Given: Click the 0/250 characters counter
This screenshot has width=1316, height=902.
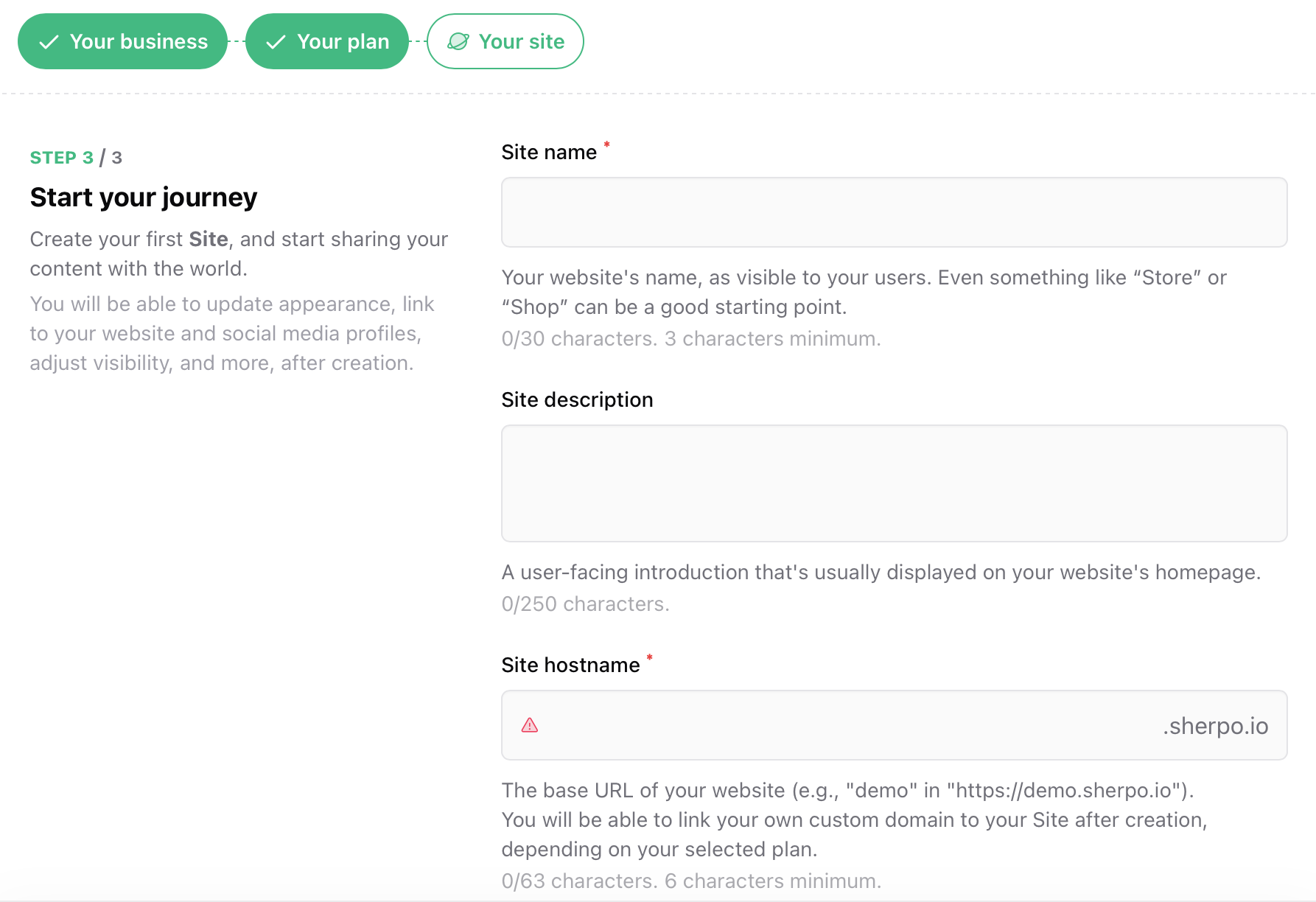Looking at the screenshot, I should click(x=586, y=604).
